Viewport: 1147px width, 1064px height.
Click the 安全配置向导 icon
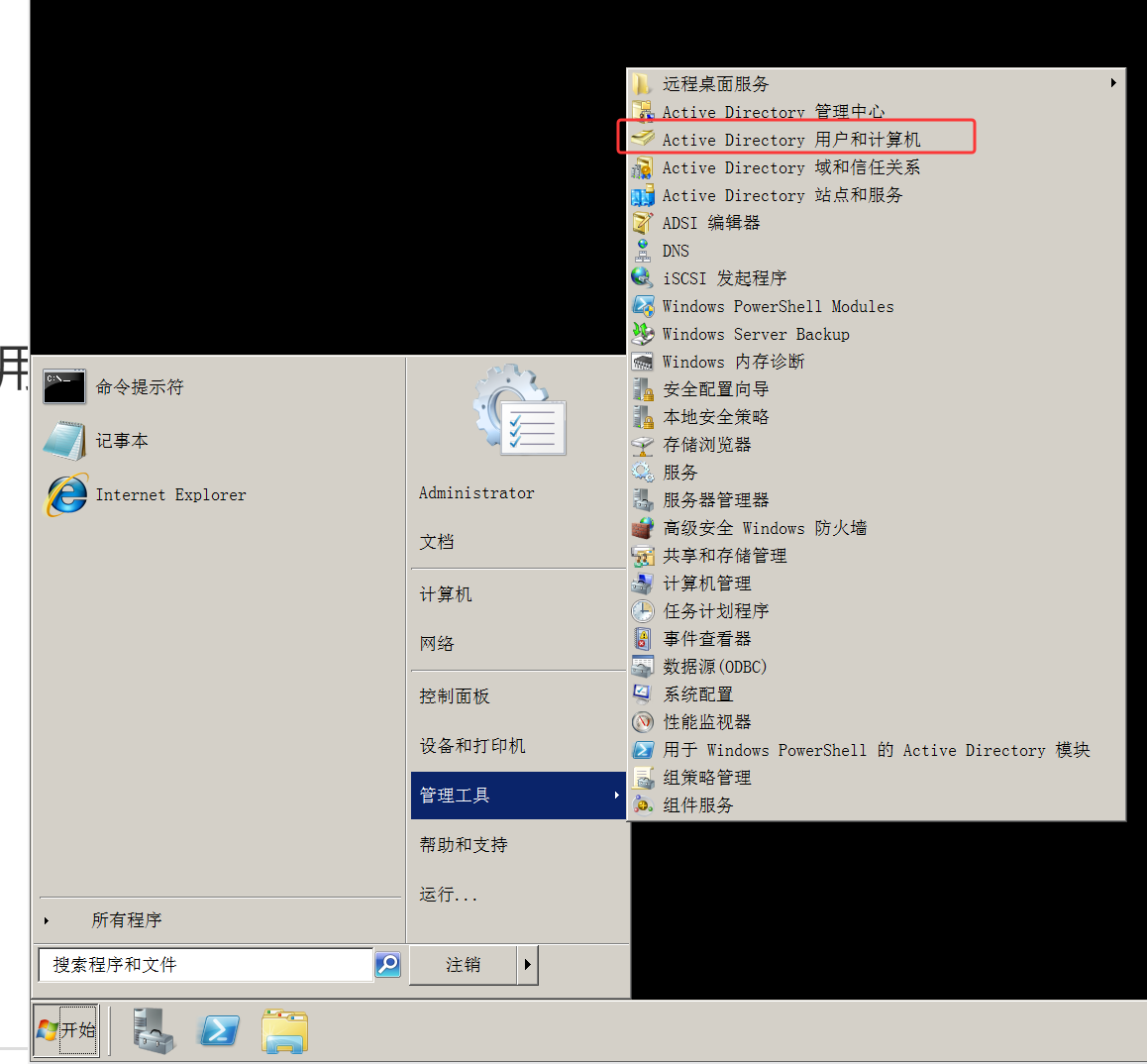pos(643,389)
